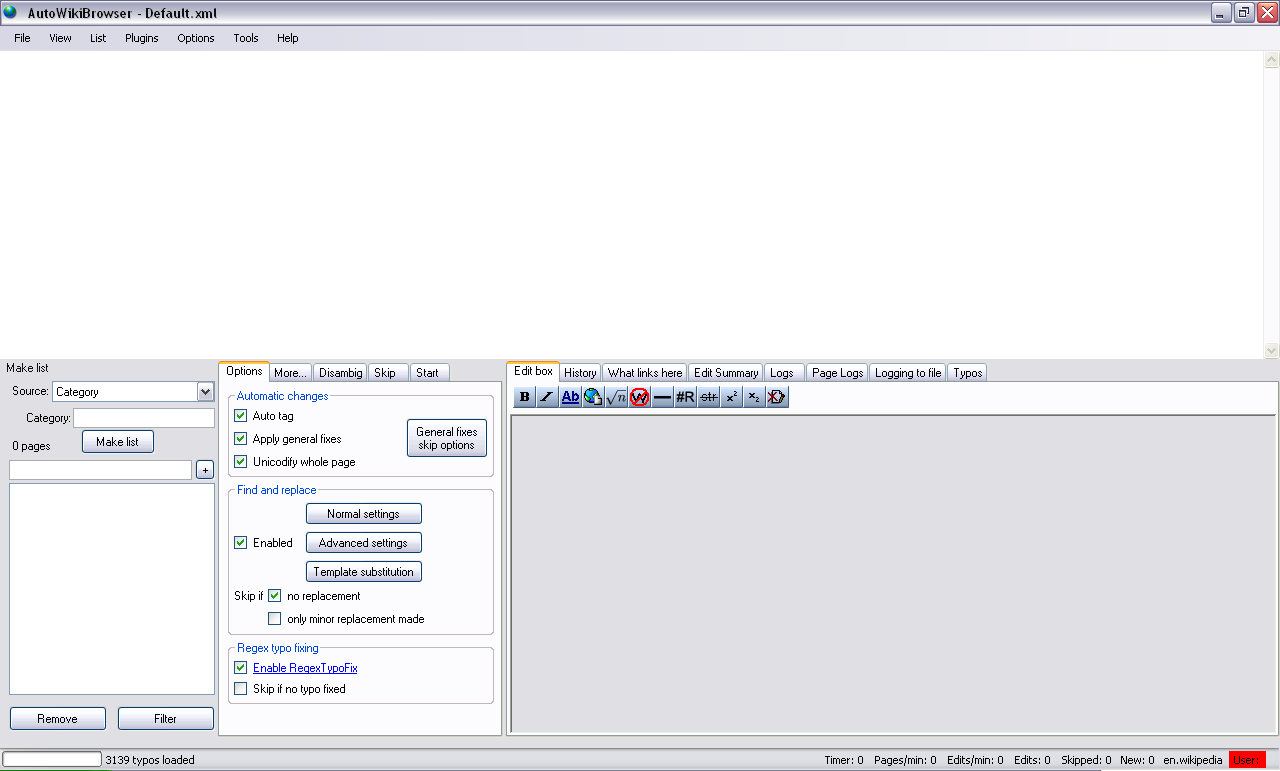This screenshot has width=1280, height=771.
Task: Open the File menu
Action: click(22, 38)
